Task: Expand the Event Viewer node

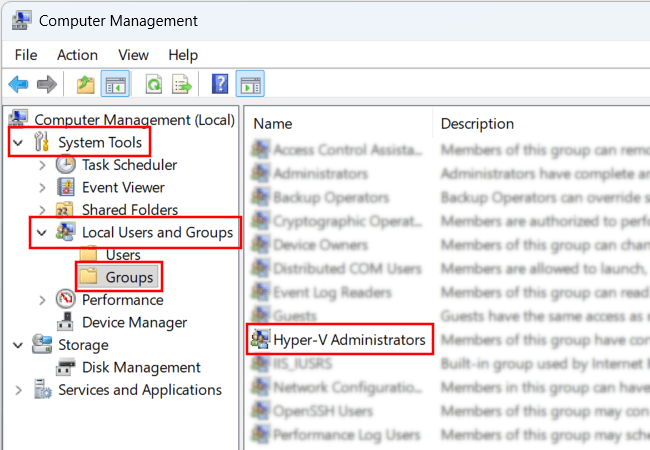Action: [42, 188]
